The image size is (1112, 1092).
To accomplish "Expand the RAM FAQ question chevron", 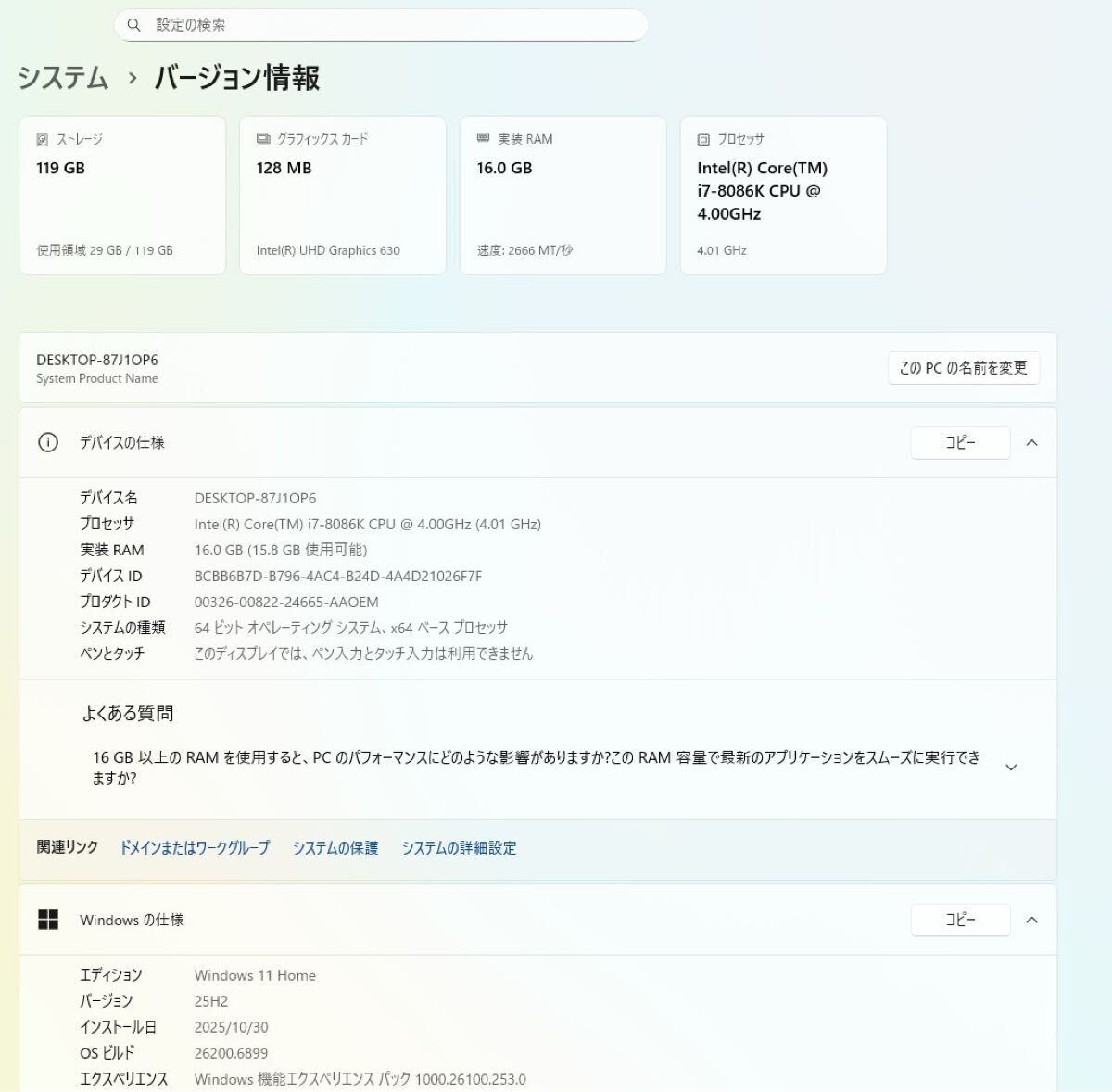I will [1012, 767].
